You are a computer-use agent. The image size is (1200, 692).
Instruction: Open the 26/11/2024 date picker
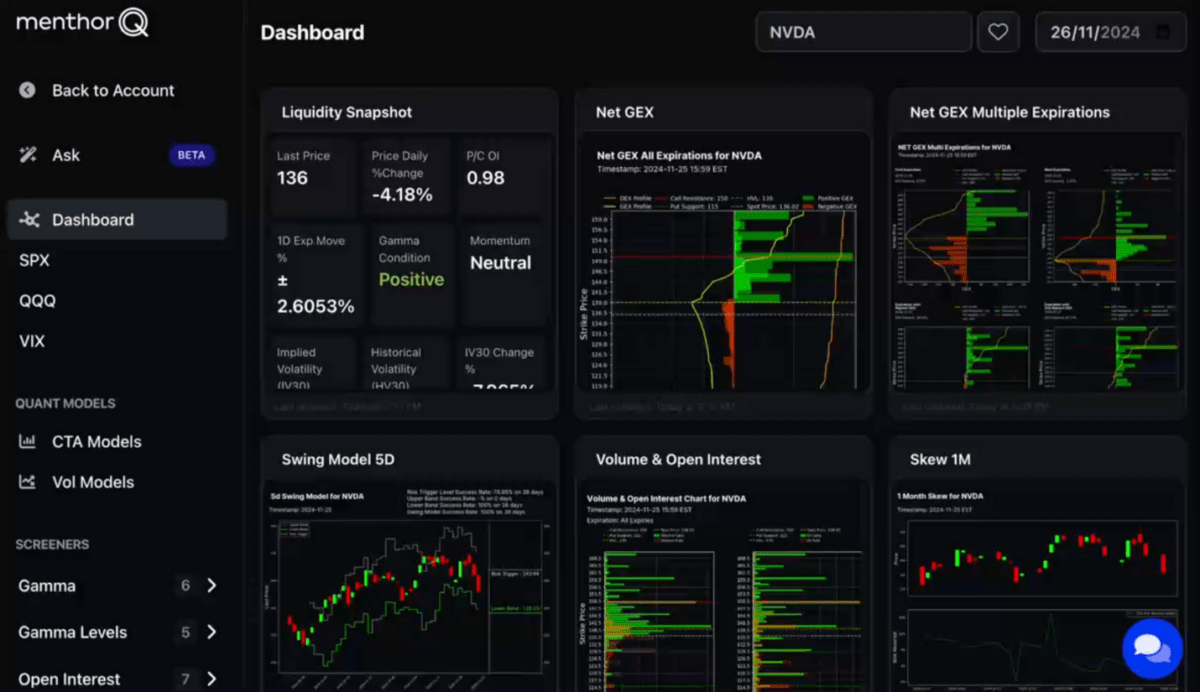(1110, 31)
